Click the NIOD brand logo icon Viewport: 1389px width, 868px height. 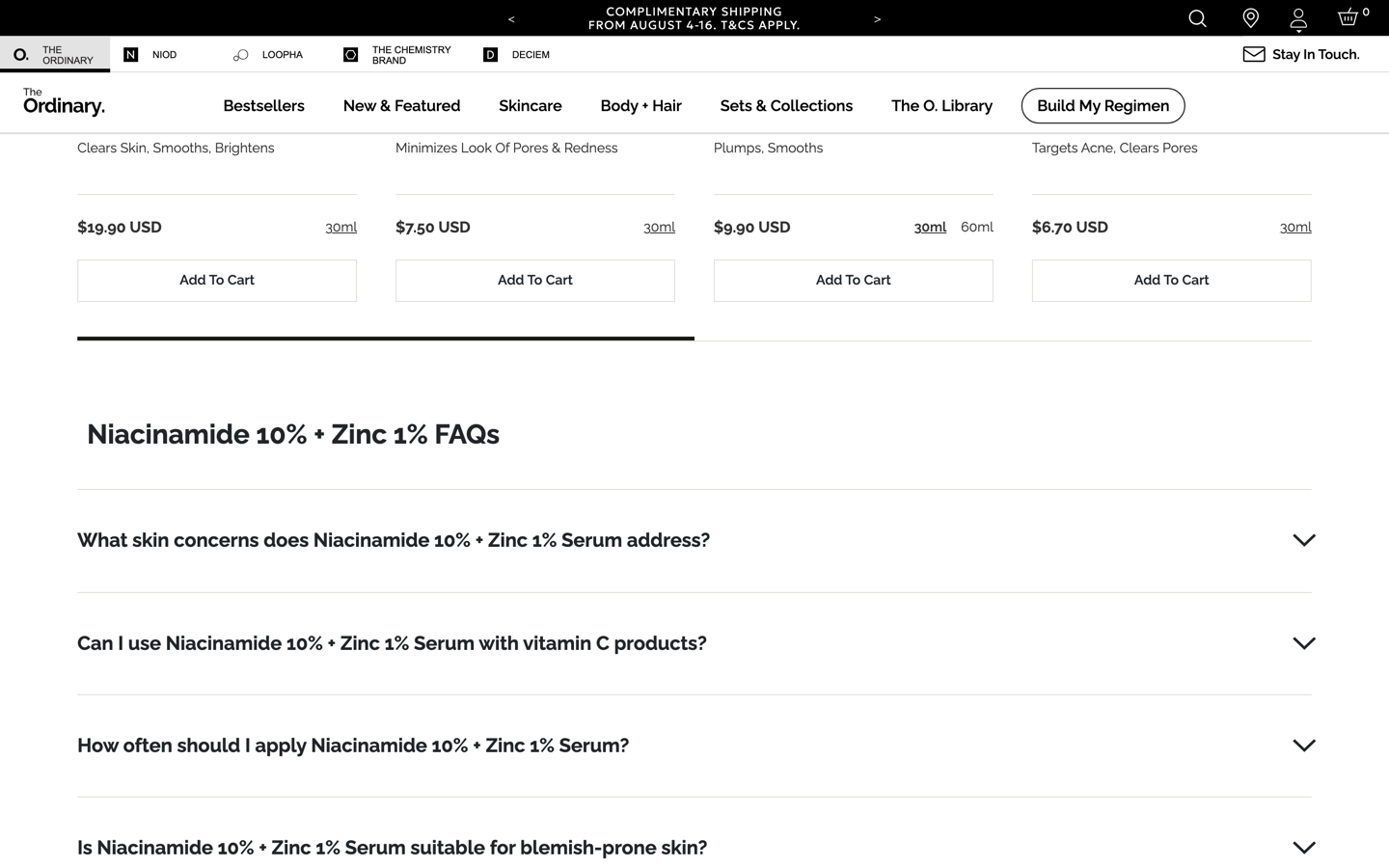(131, 55)
